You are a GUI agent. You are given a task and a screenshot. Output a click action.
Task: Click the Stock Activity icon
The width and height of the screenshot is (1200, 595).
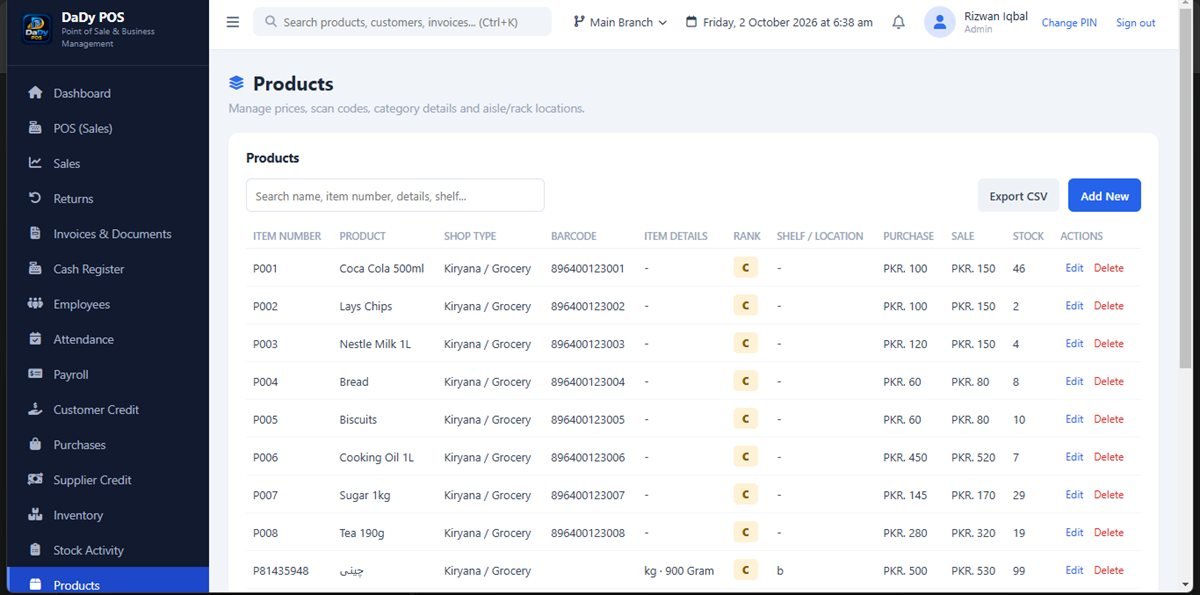click(x=35, y=550)
